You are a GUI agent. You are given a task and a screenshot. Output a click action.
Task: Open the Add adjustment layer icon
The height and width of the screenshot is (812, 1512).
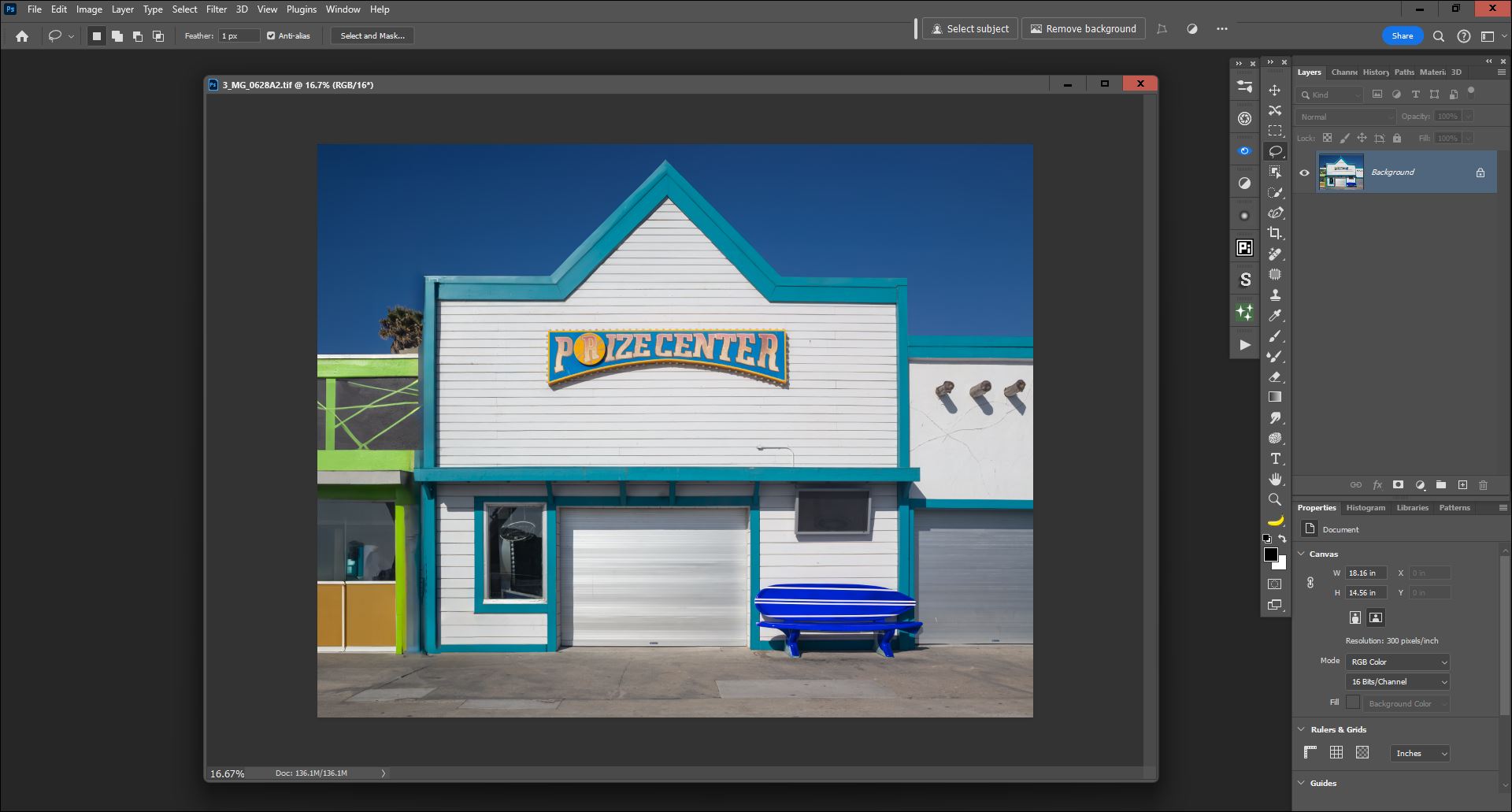coord(1420,485)
